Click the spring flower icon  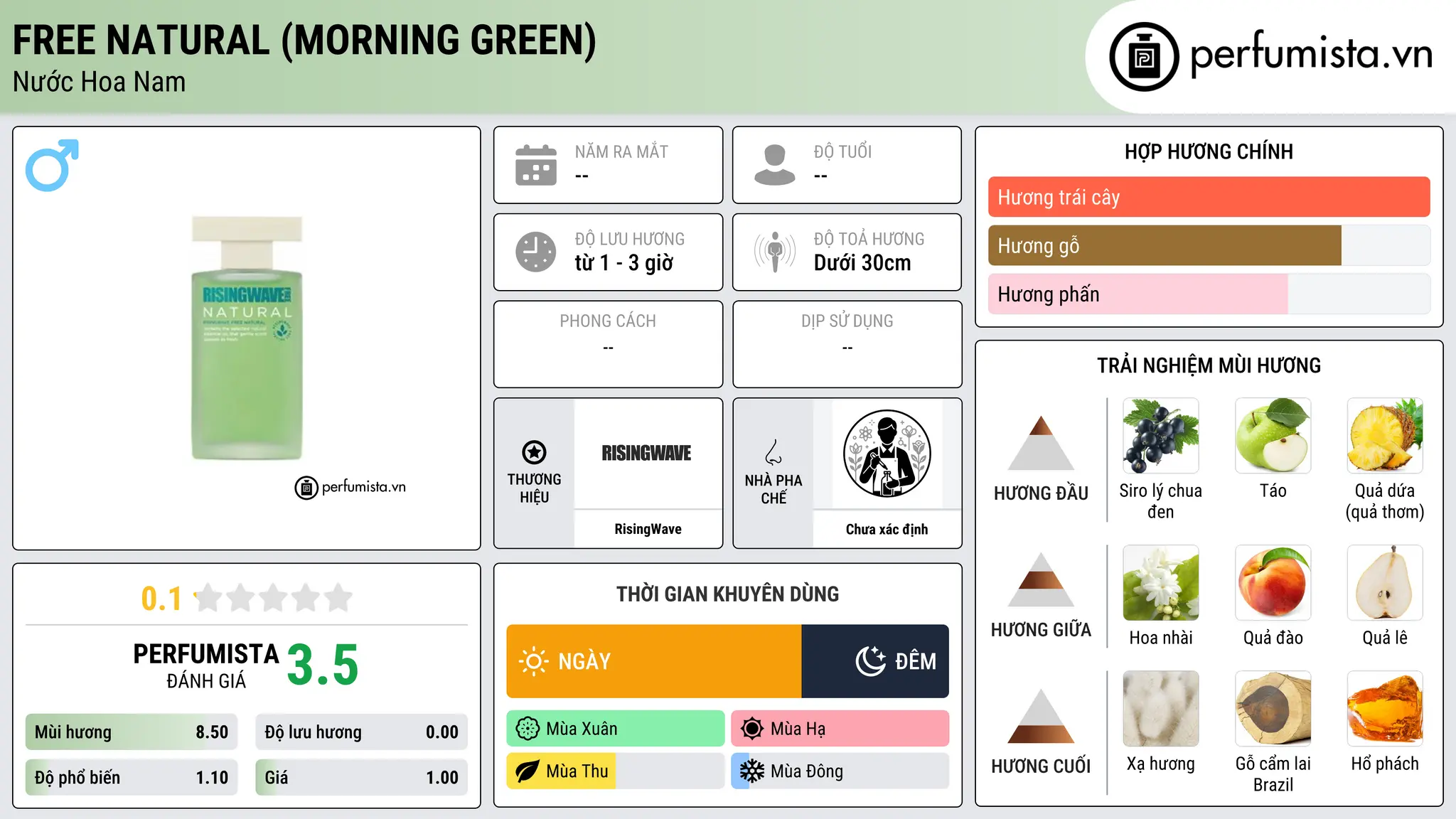point(528,729)
